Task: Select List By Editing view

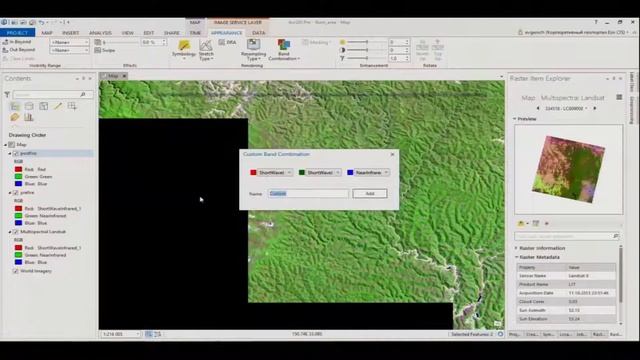Action: click(58, 107)
